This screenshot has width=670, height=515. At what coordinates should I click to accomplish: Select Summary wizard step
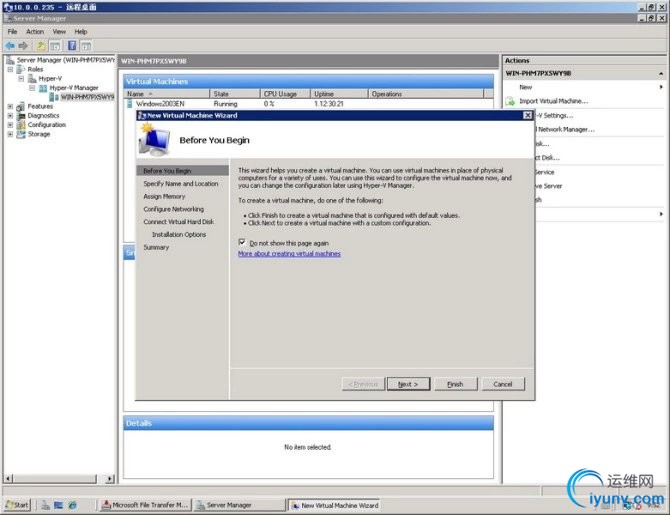click(x=156, y=247)
